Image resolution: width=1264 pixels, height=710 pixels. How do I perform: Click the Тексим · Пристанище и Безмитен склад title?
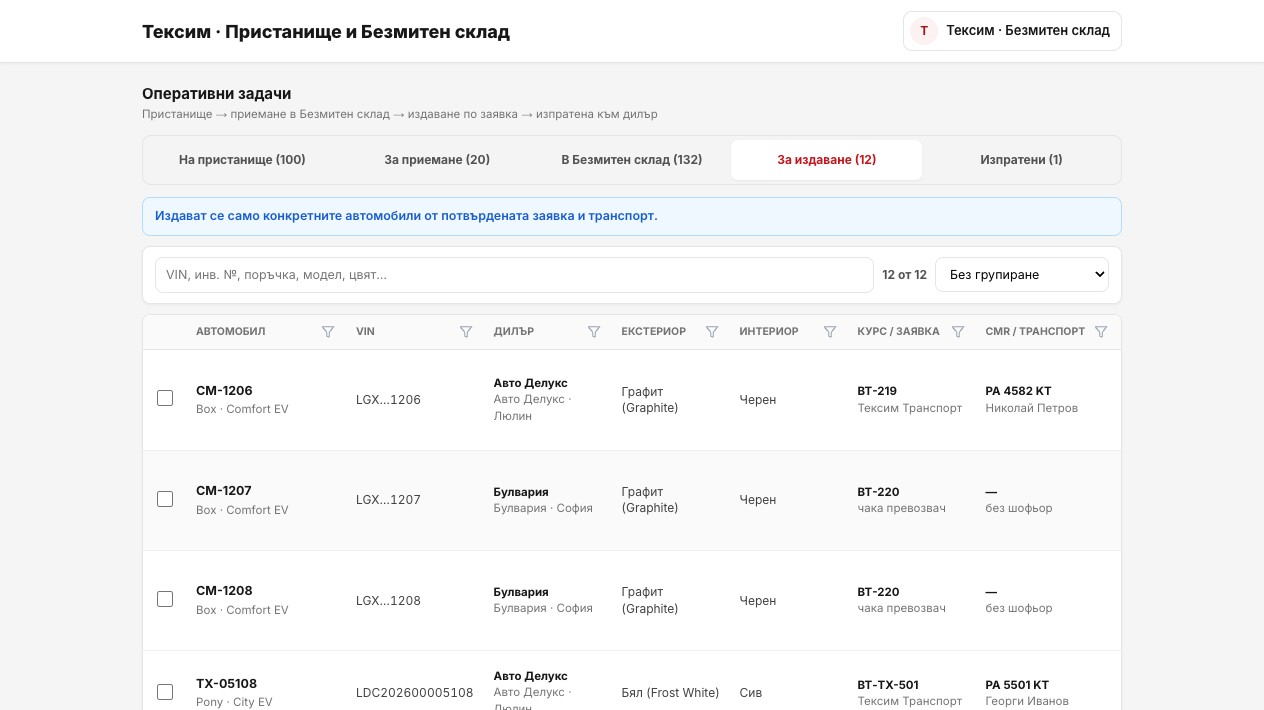click(x=326, y=32)
